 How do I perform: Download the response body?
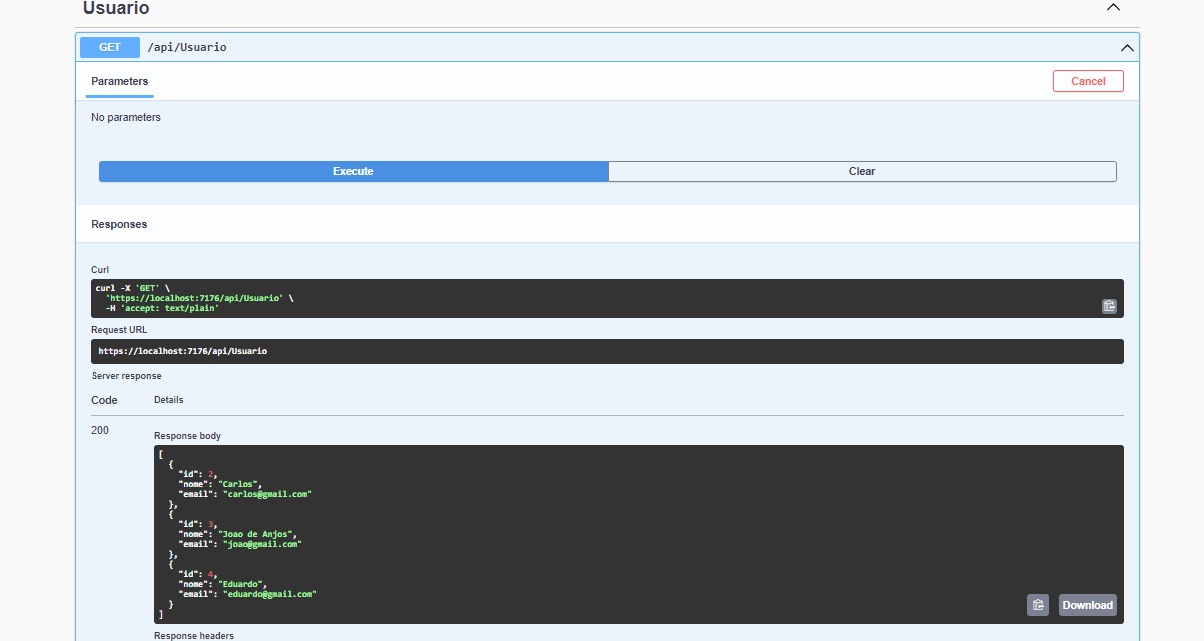pyautogui.click(x=1087, y=604)
